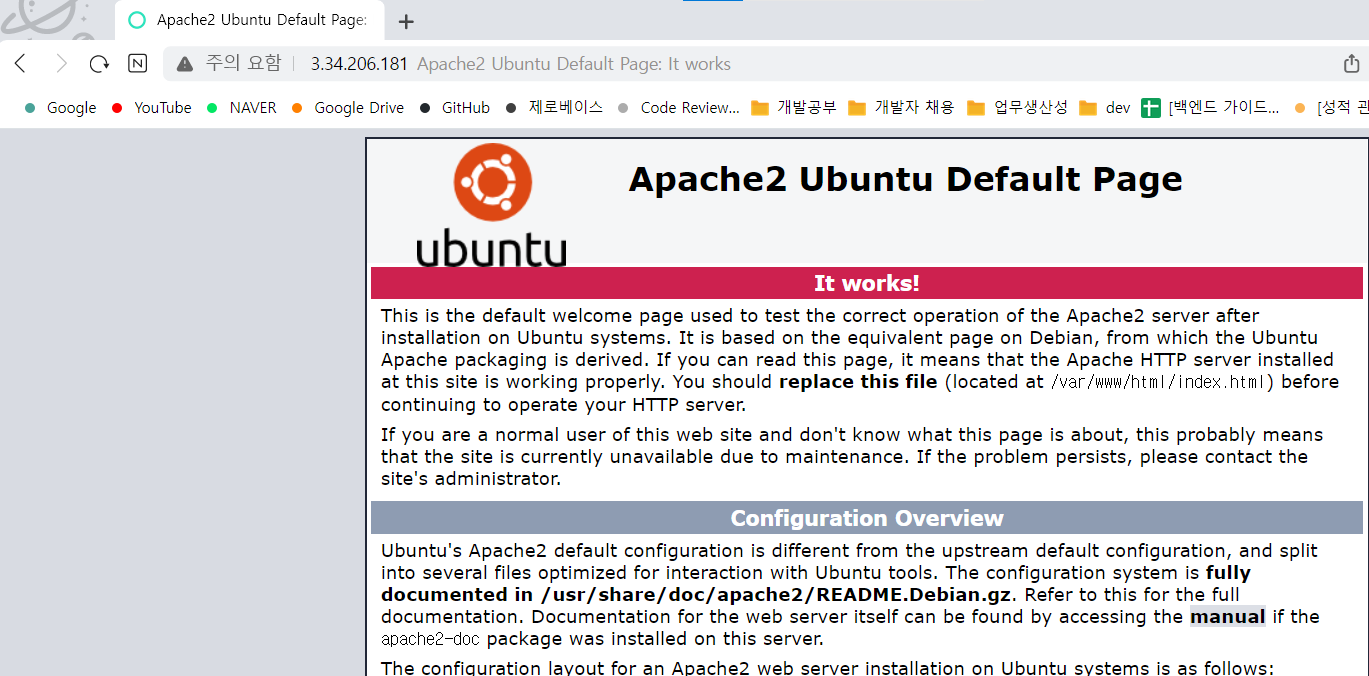
Task: Expand the 개발공부 bookmark folder
Action: 794,108
